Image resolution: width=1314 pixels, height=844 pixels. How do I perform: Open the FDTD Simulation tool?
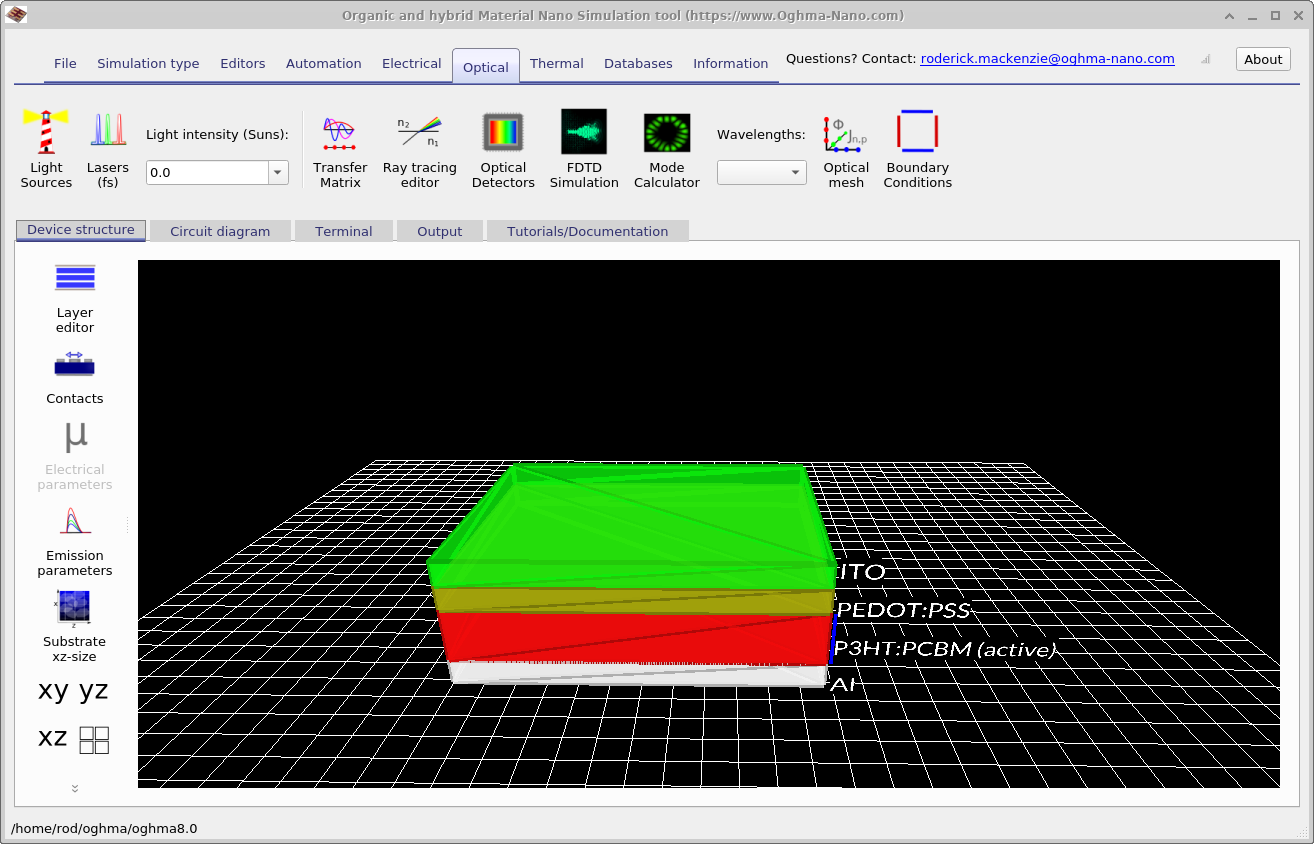(x=584, y=149)
